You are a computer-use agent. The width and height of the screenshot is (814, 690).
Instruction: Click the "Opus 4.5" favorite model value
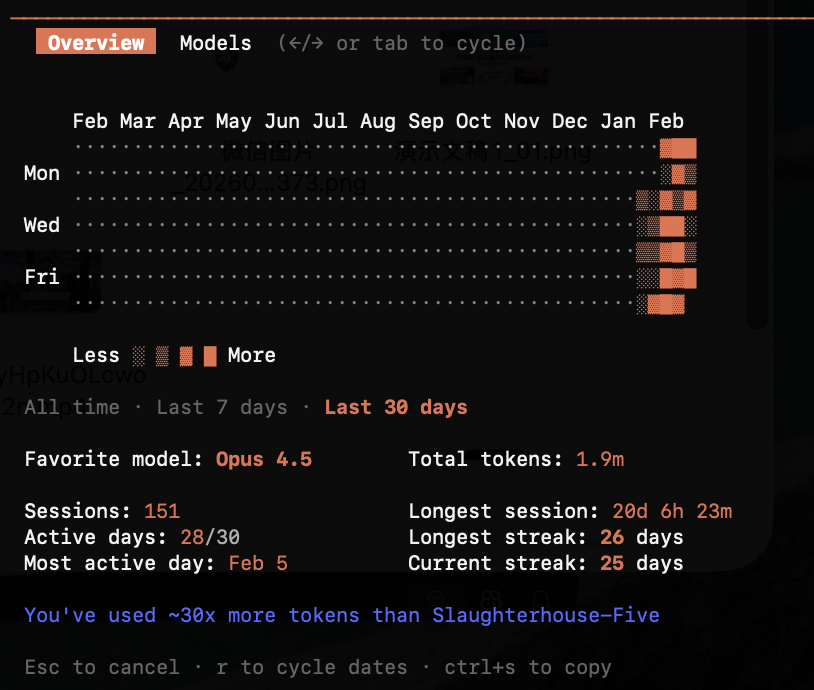264,459
